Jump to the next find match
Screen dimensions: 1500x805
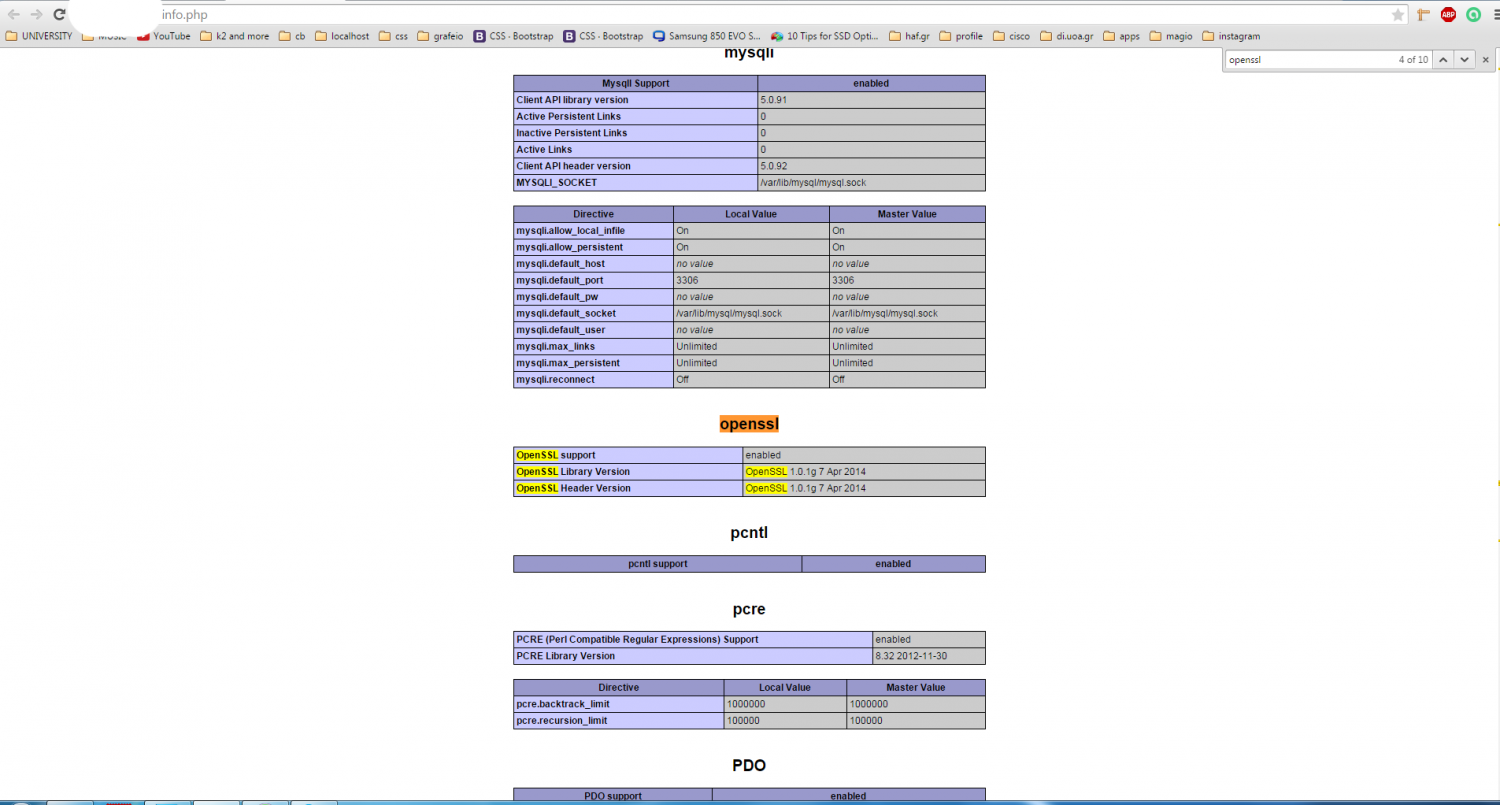click(x=1464, y=60)
